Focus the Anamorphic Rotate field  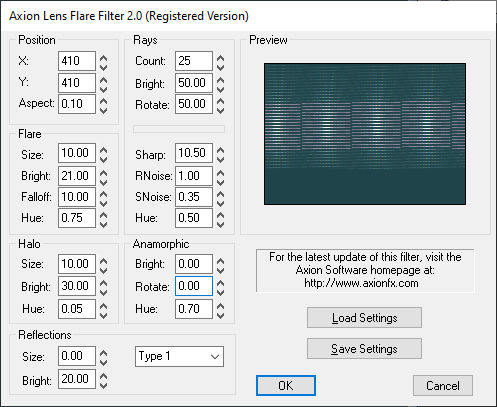(x=194, y=286)
